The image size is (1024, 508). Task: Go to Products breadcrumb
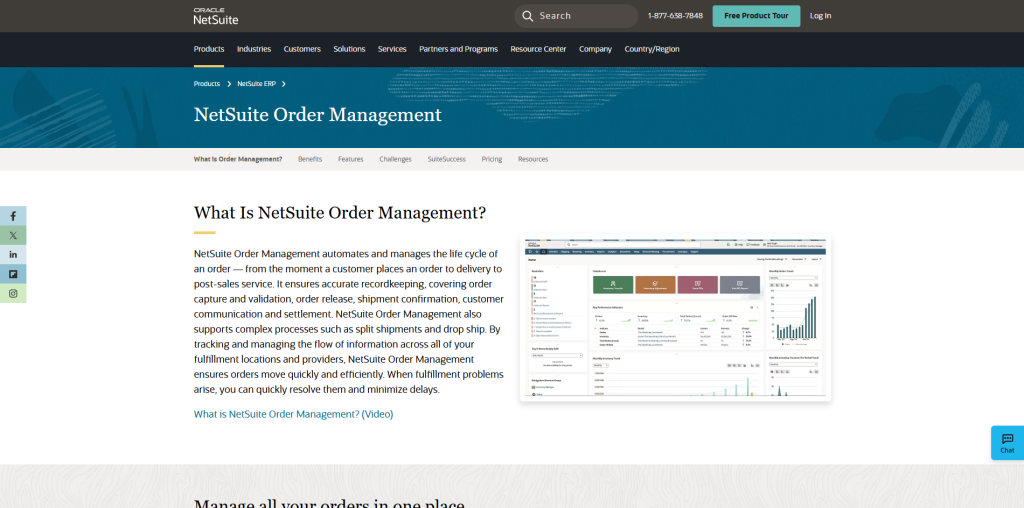207,84
